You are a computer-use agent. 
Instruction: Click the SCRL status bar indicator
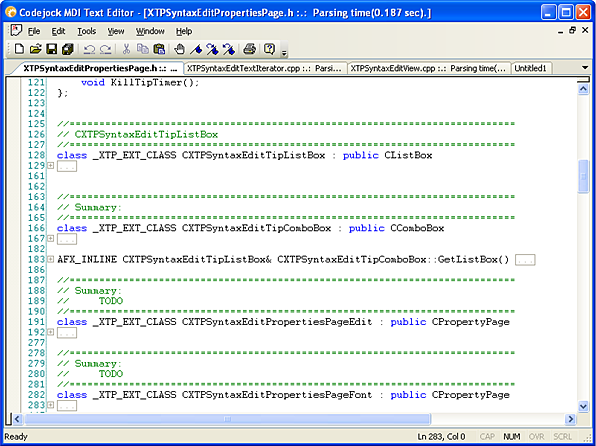(563, 436)
